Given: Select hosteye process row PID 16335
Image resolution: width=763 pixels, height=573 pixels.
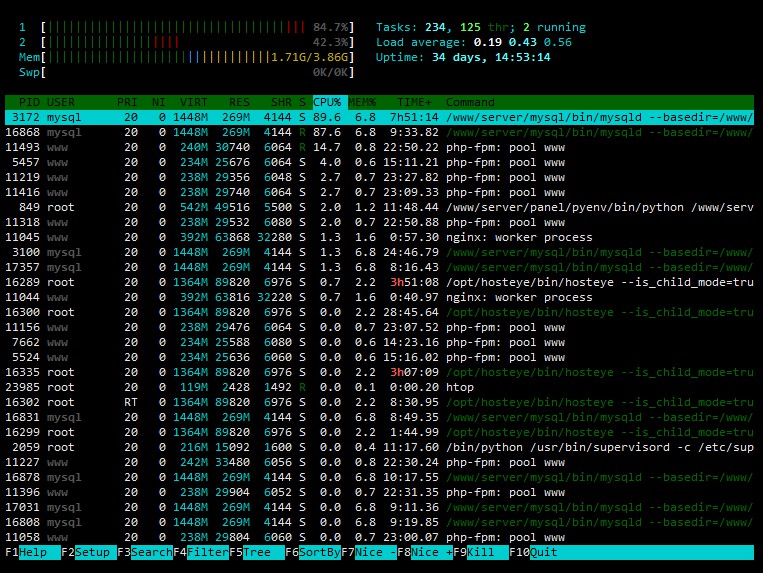Looking at the screenshot, I should (x=379, y=373).
